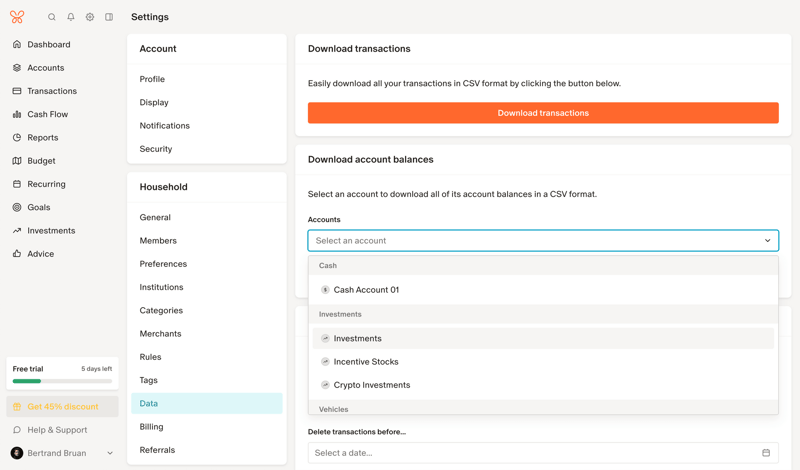Click the Vehicles group header in dropdown
Image resolution: width=800 pixels, height=470 pixels.
point(543,408)
